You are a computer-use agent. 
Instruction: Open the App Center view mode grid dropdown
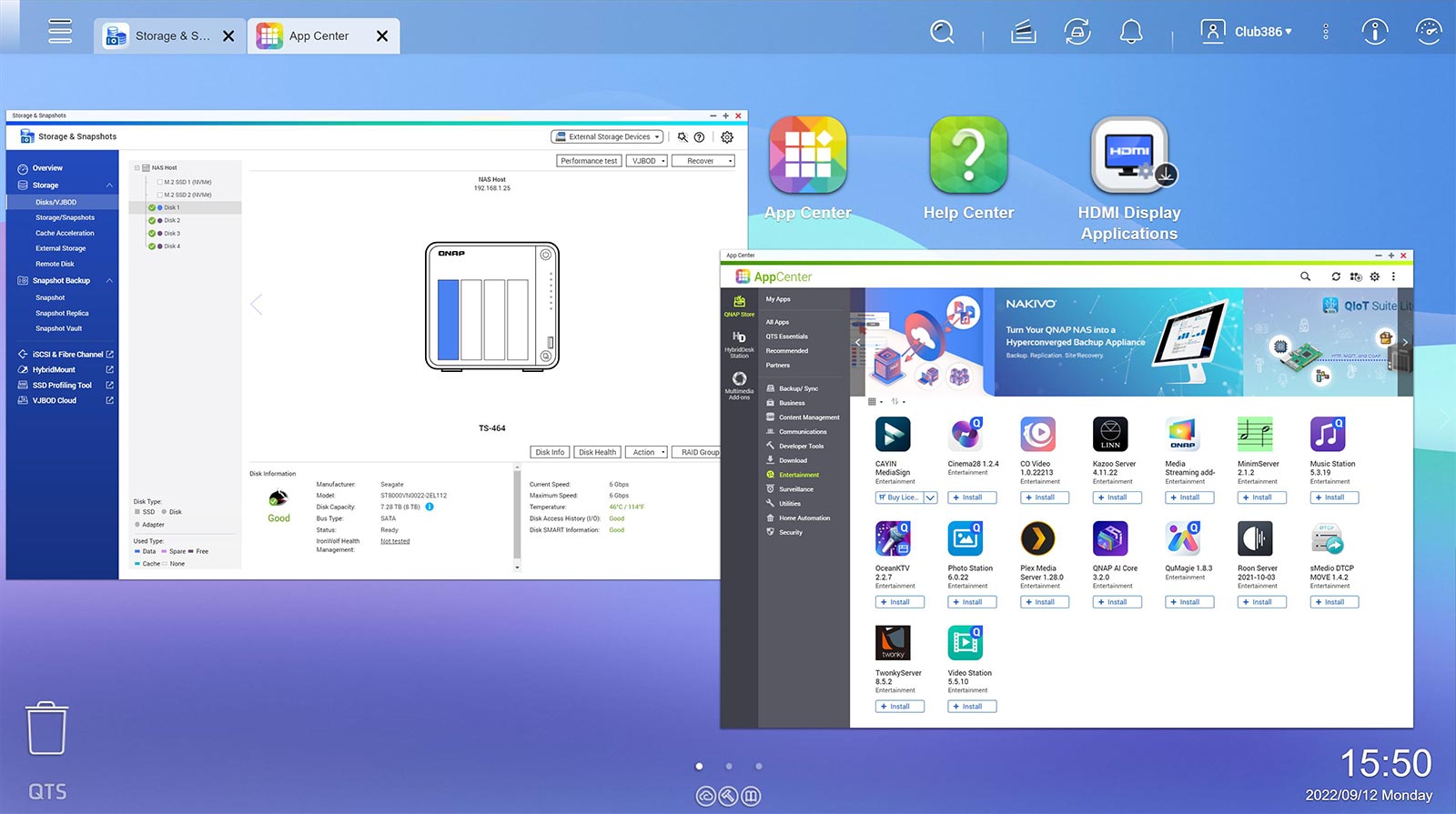click(x=875, y=401)
